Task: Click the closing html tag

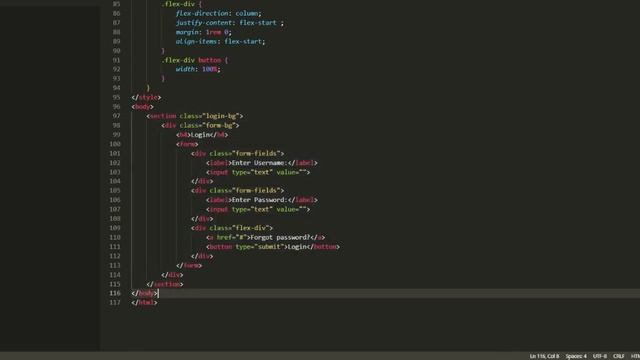Action: pyautogui.click(x=144, y=303)
